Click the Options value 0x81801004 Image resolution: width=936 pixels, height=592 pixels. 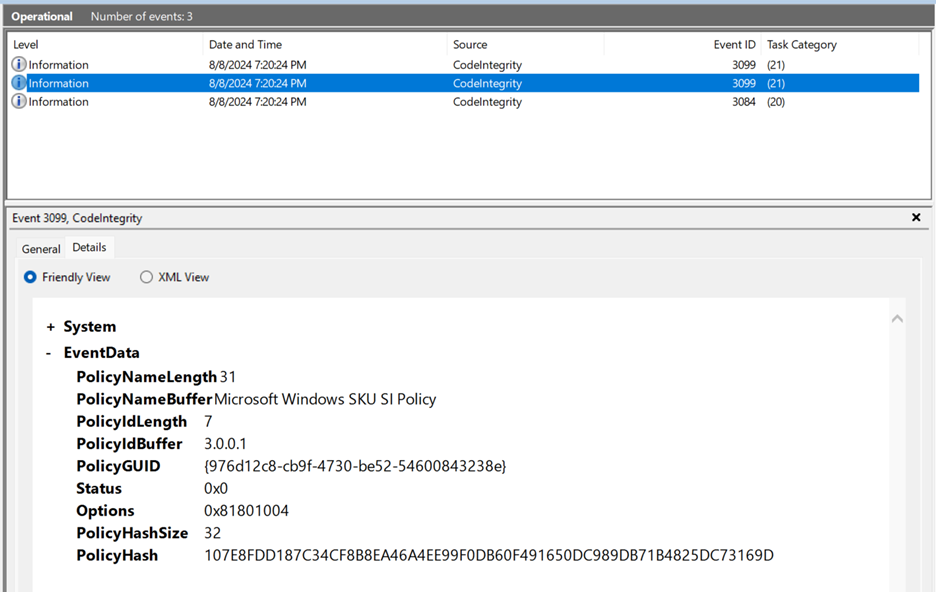click(x=246, y=511)
